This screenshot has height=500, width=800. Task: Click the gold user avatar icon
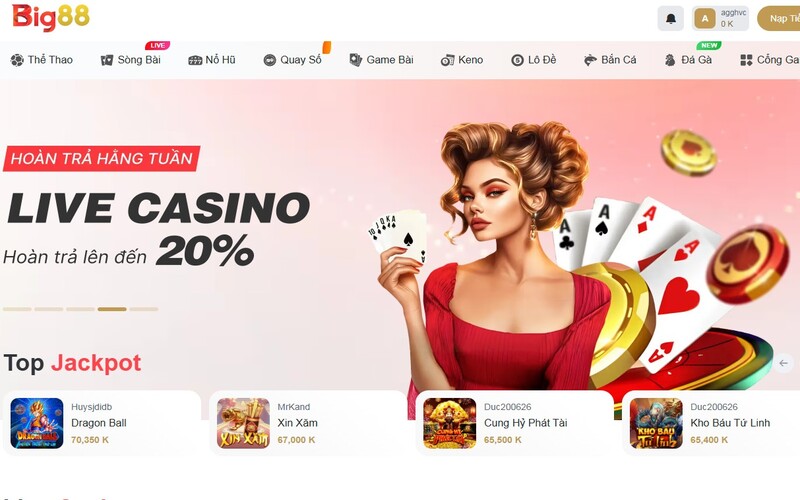705,19
